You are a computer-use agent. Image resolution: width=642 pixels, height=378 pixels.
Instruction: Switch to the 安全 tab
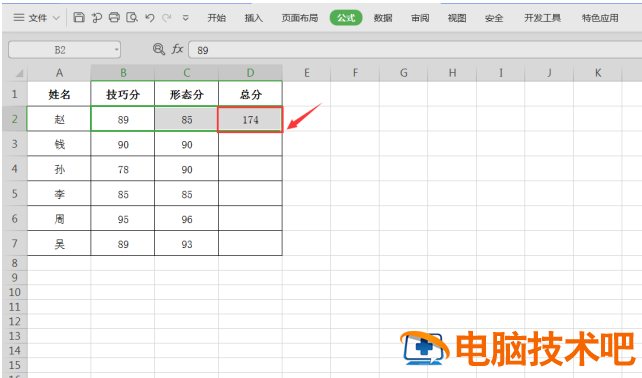tap(494, 18)
